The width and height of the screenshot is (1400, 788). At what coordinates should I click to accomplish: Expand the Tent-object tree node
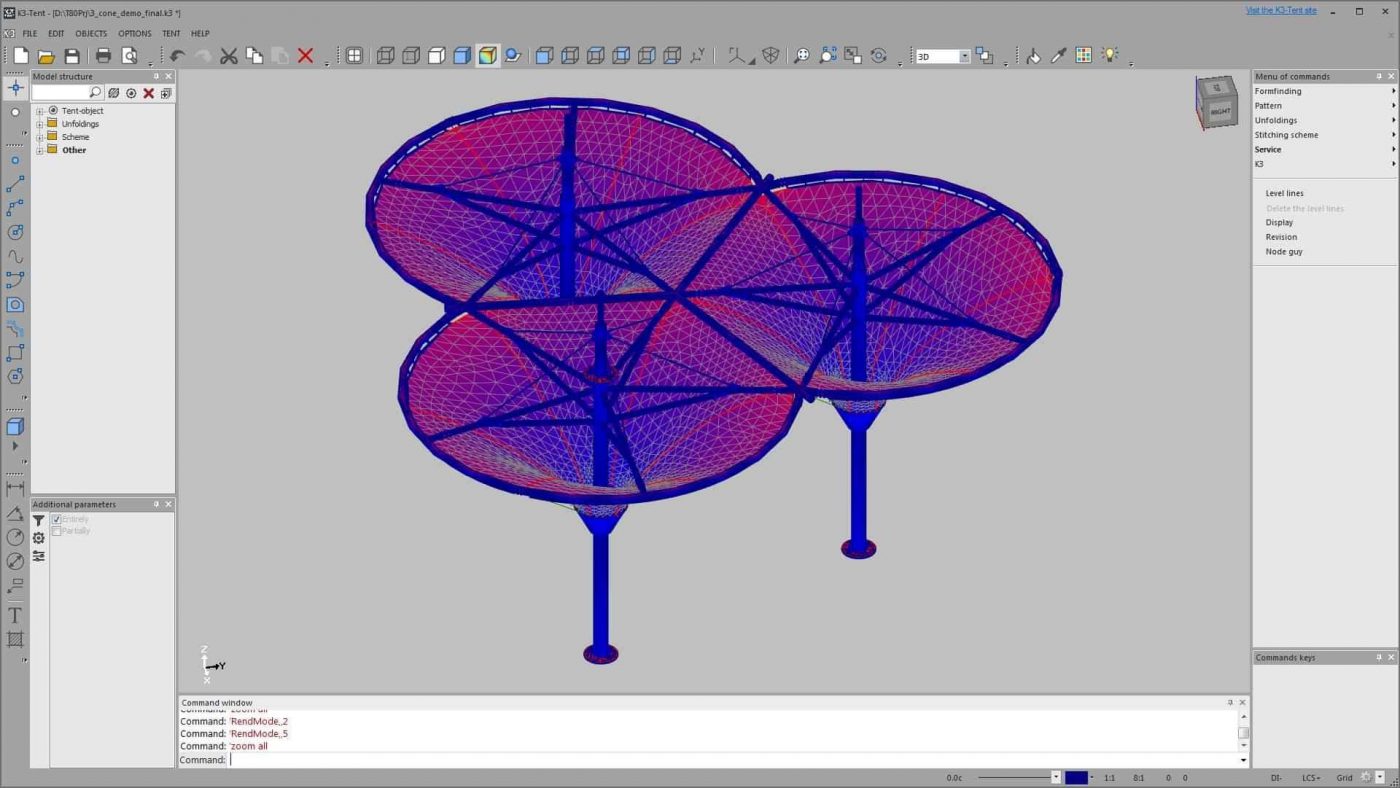[x=40, y=111]
